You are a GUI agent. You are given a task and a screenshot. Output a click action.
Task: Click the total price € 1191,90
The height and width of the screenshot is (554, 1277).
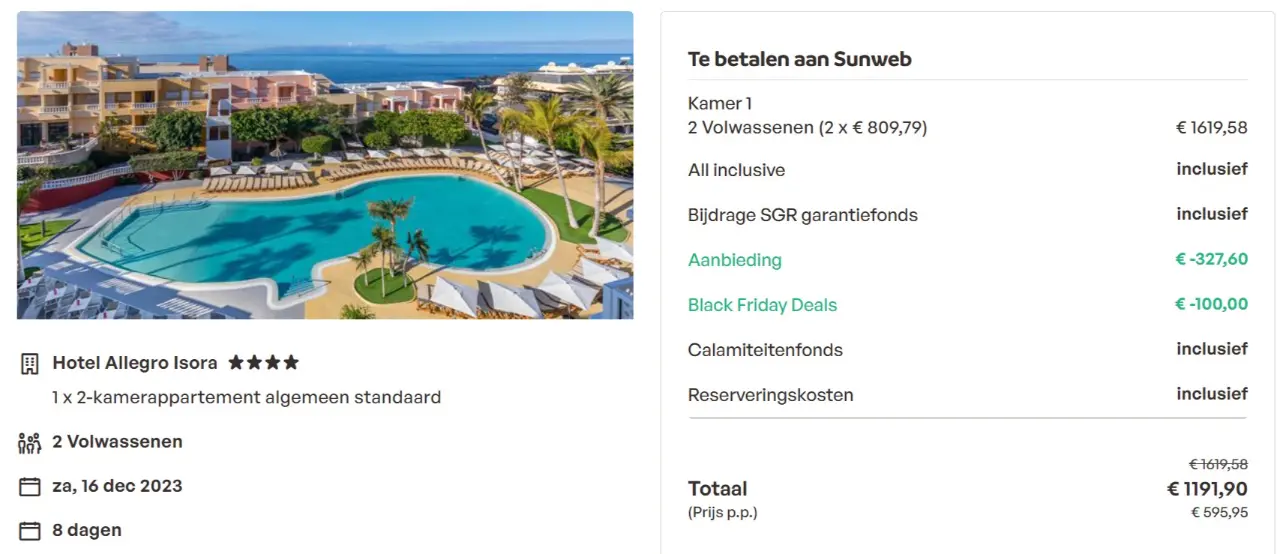(1207, 489)
